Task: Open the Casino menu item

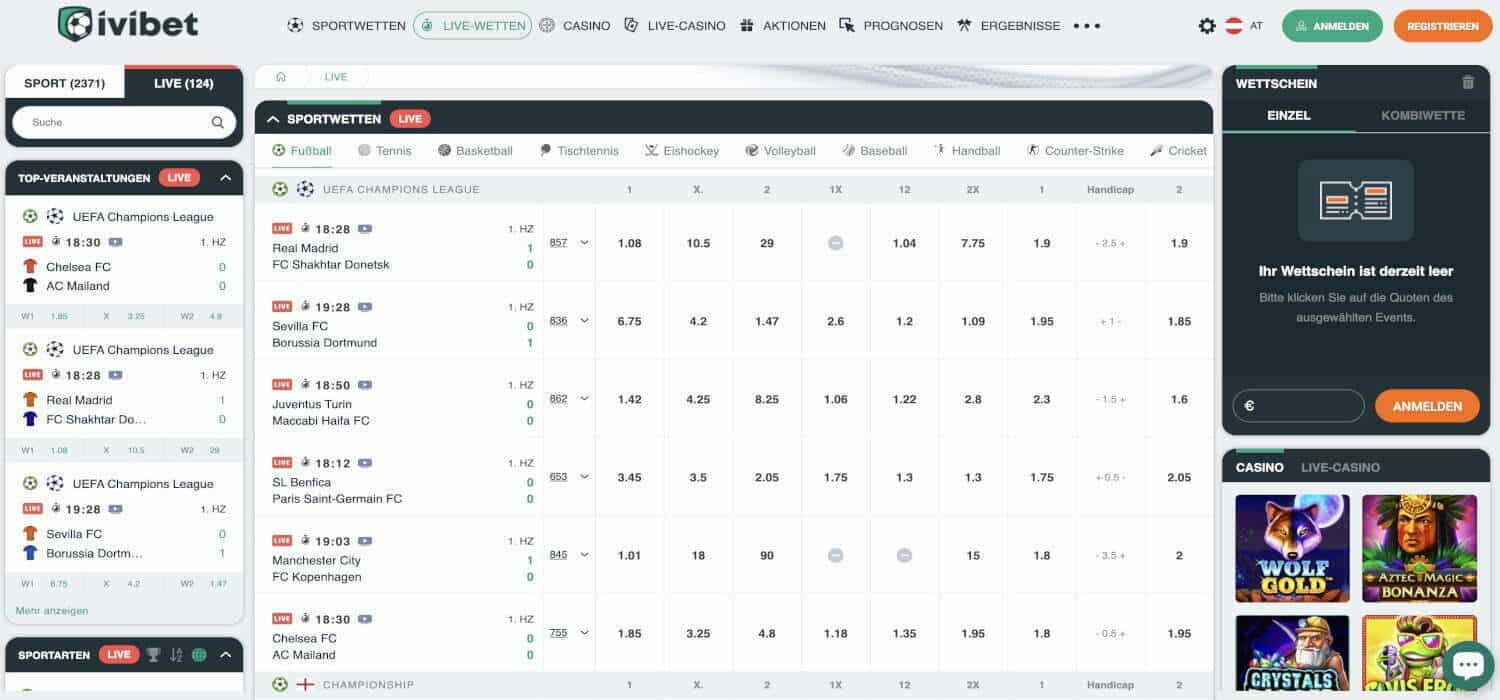Action: (x=574, y=26)
